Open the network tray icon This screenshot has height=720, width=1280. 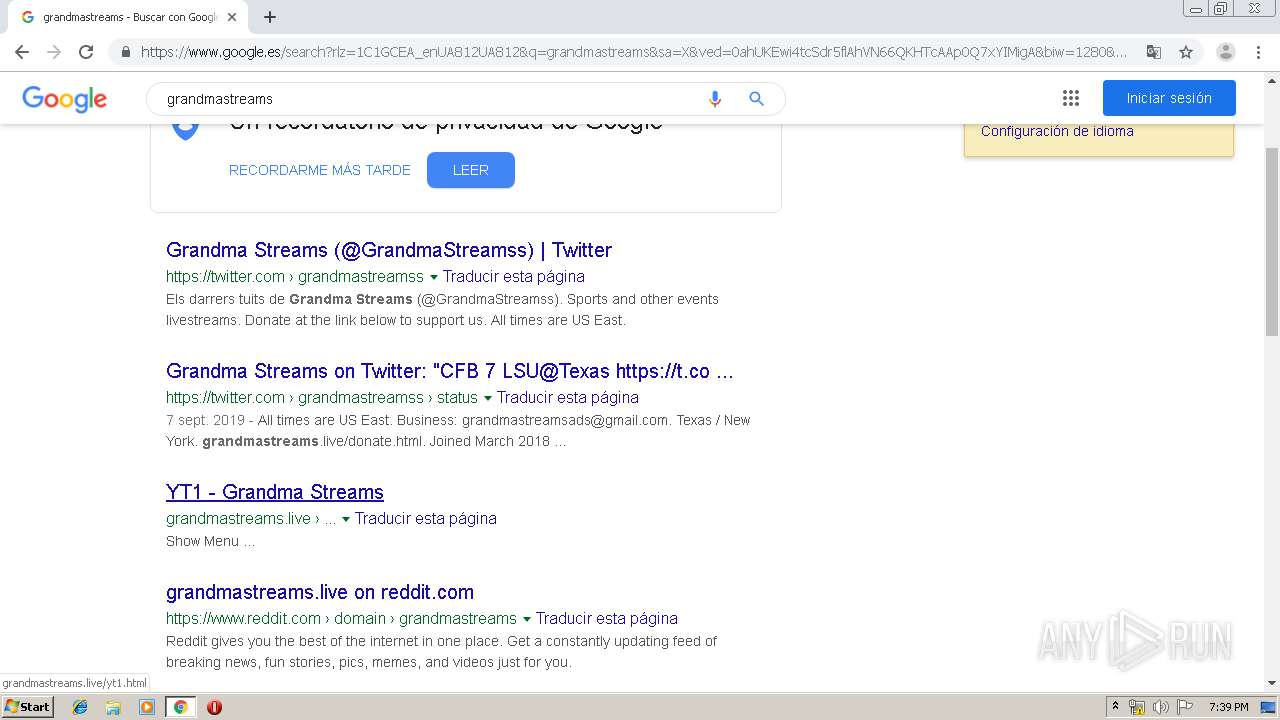(x=1137, y=707)
